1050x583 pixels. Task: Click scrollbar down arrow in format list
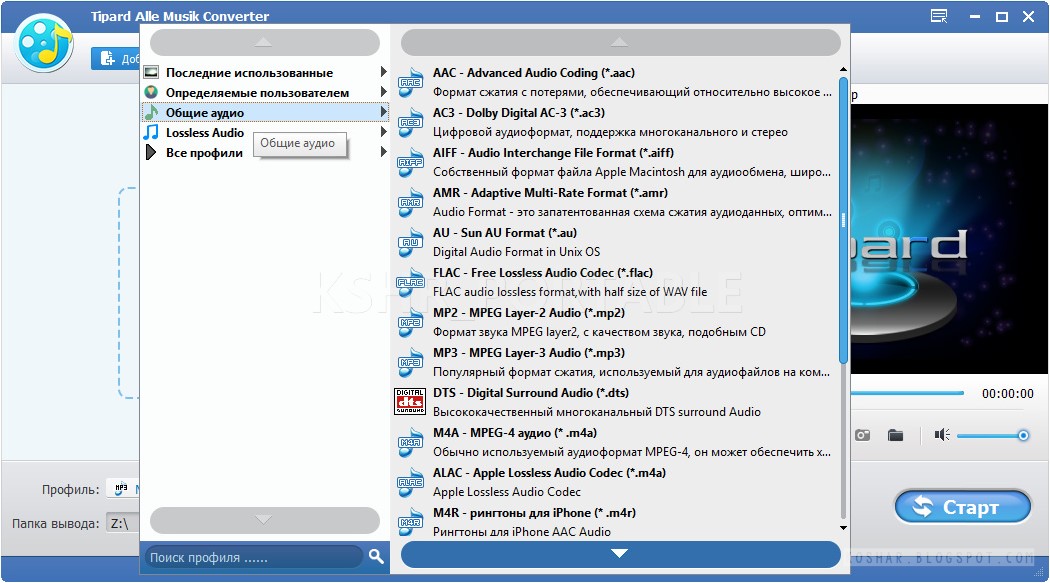(x=843, y=527)
